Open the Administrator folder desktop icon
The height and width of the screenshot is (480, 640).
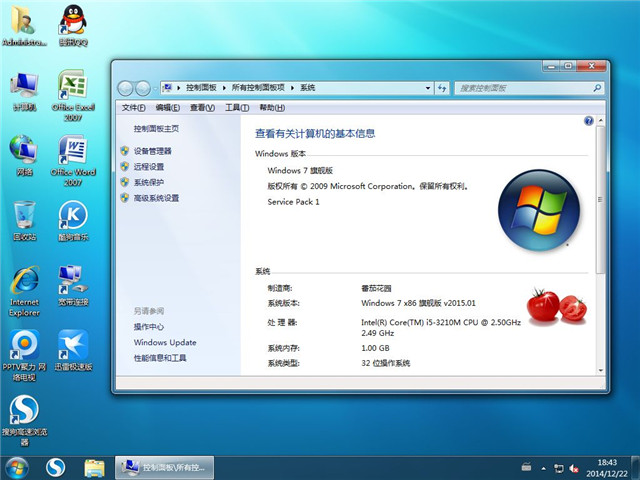(24, 25)
